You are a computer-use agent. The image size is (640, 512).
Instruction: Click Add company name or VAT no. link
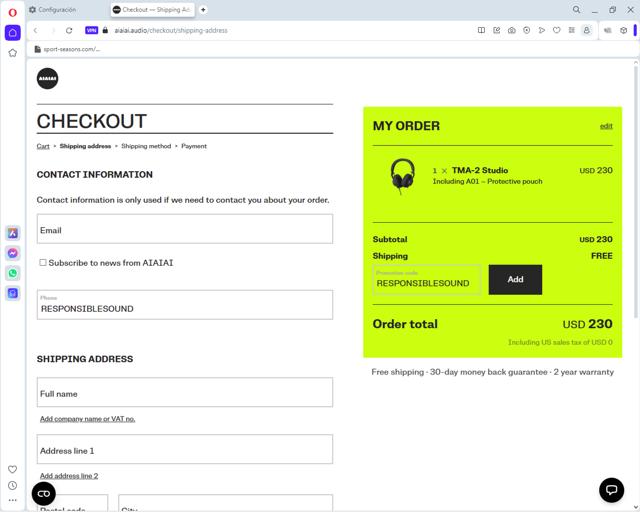coord(87,419)
